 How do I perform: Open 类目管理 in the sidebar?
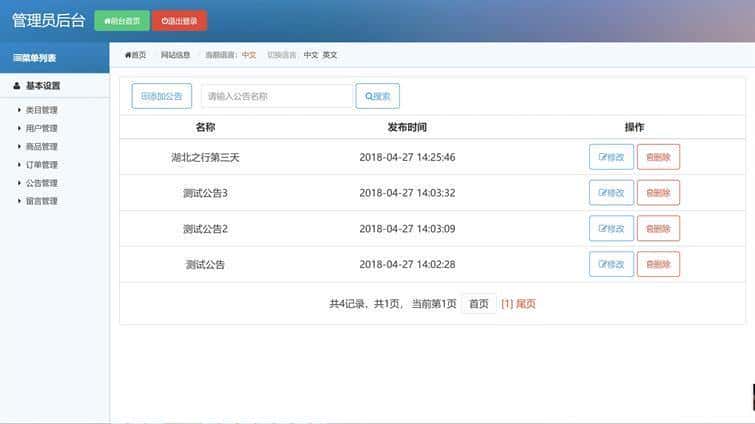(41, 110)
